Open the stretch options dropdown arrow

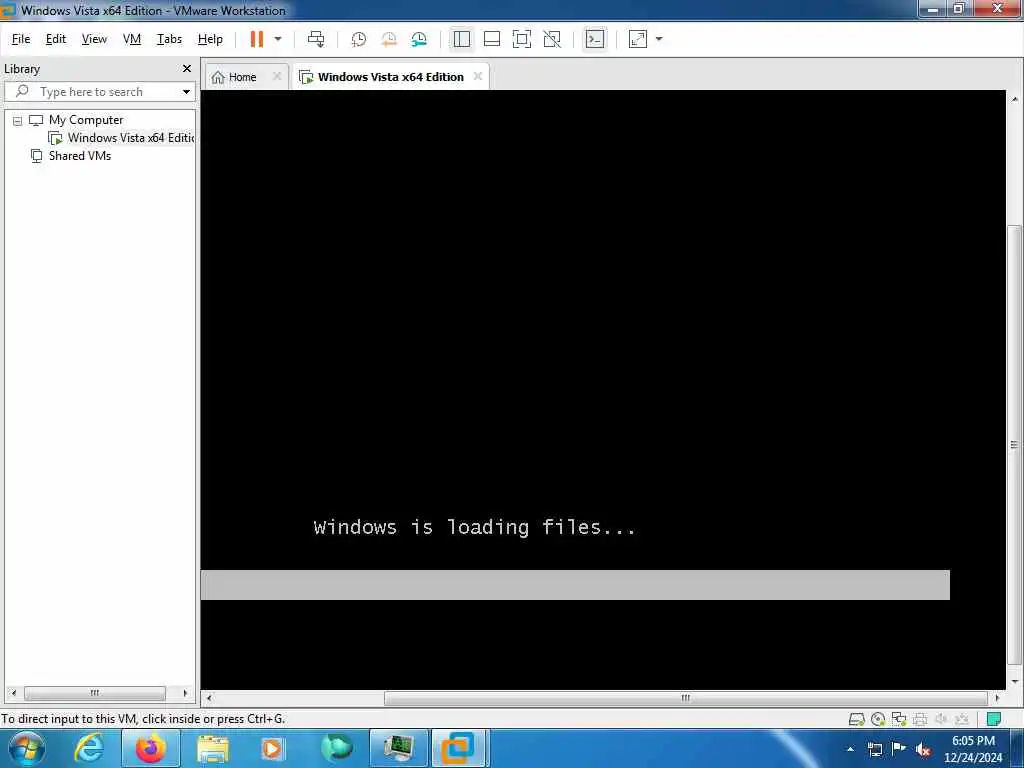click(x=659, y=39)
